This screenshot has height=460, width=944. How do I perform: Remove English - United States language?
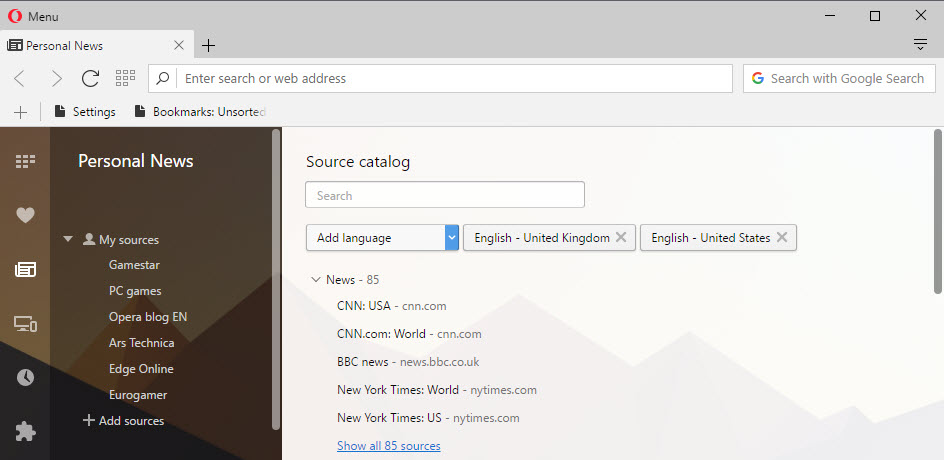tap(782, 237)
